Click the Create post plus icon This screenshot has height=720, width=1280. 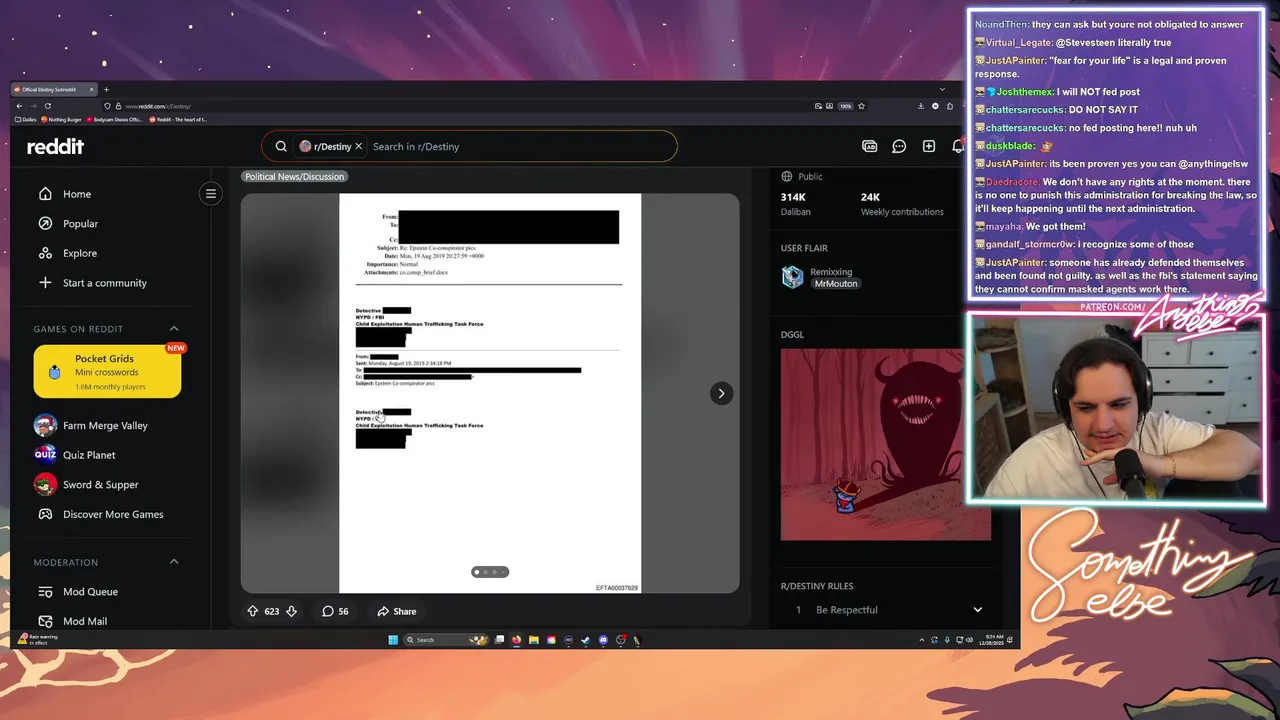929,146
